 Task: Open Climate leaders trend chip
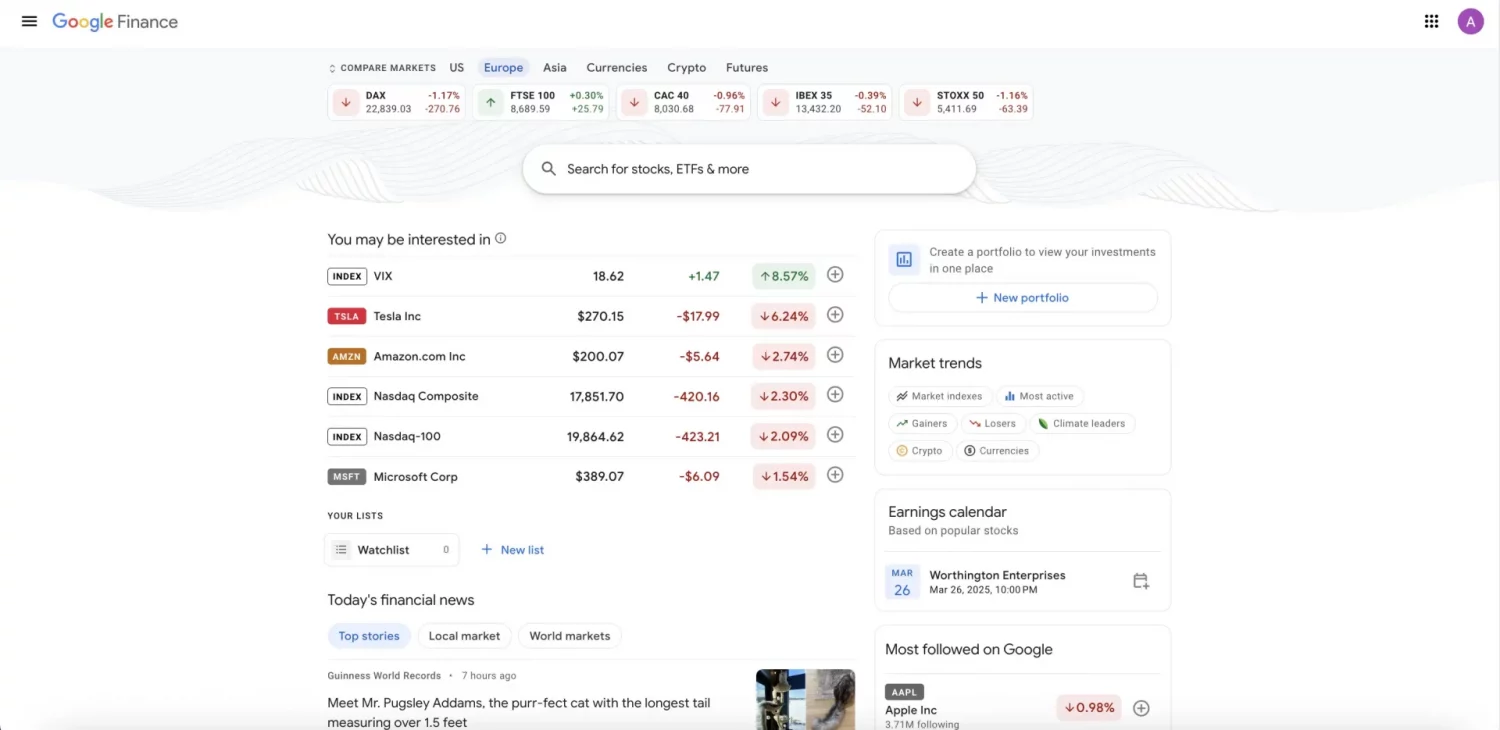point(1082,423)
